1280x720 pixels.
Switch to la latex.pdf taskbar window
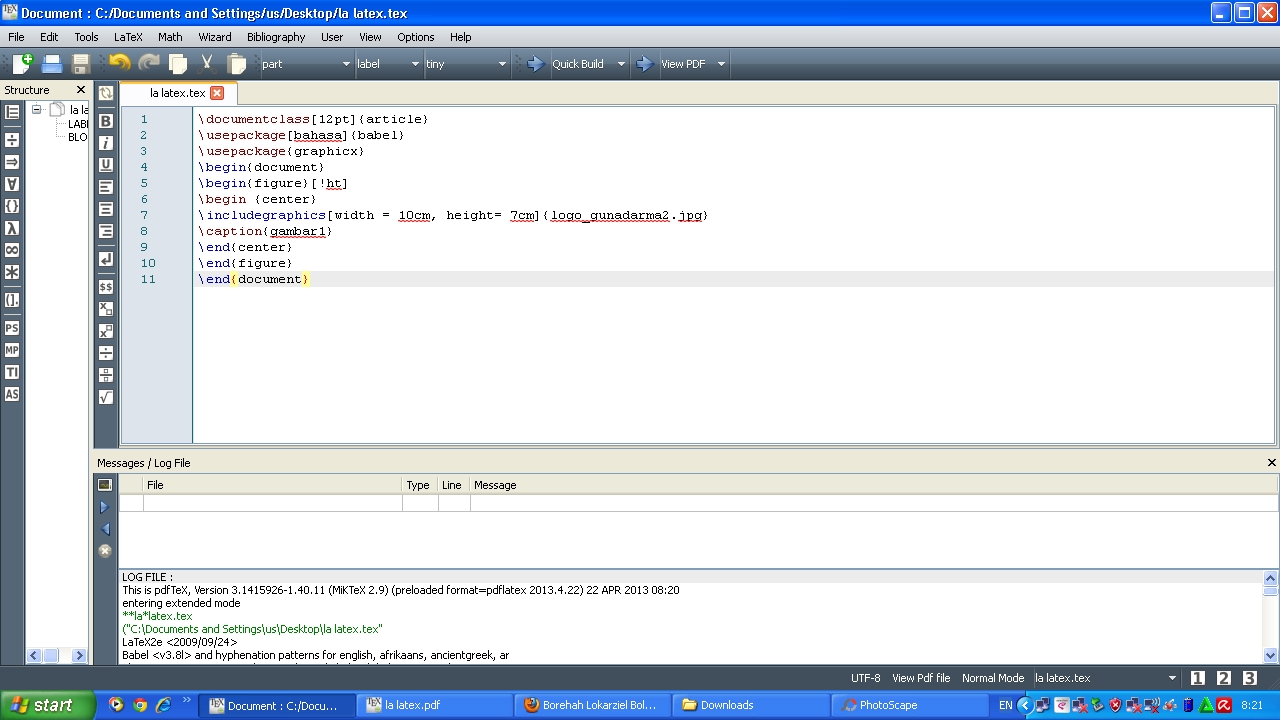434,705
